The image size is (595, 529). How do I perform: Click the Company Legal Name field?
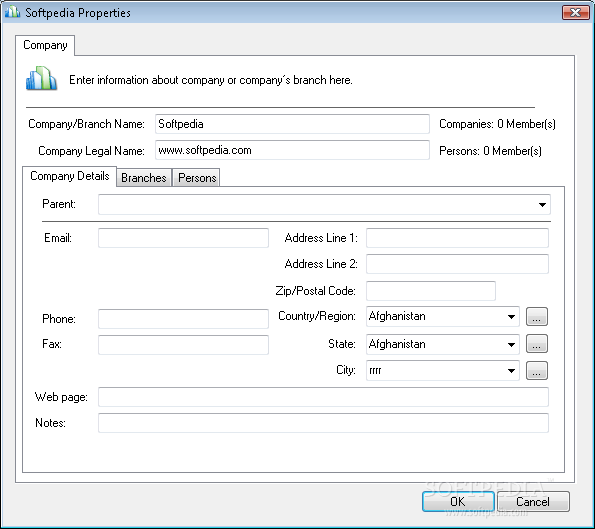click(x=292, y=150)
